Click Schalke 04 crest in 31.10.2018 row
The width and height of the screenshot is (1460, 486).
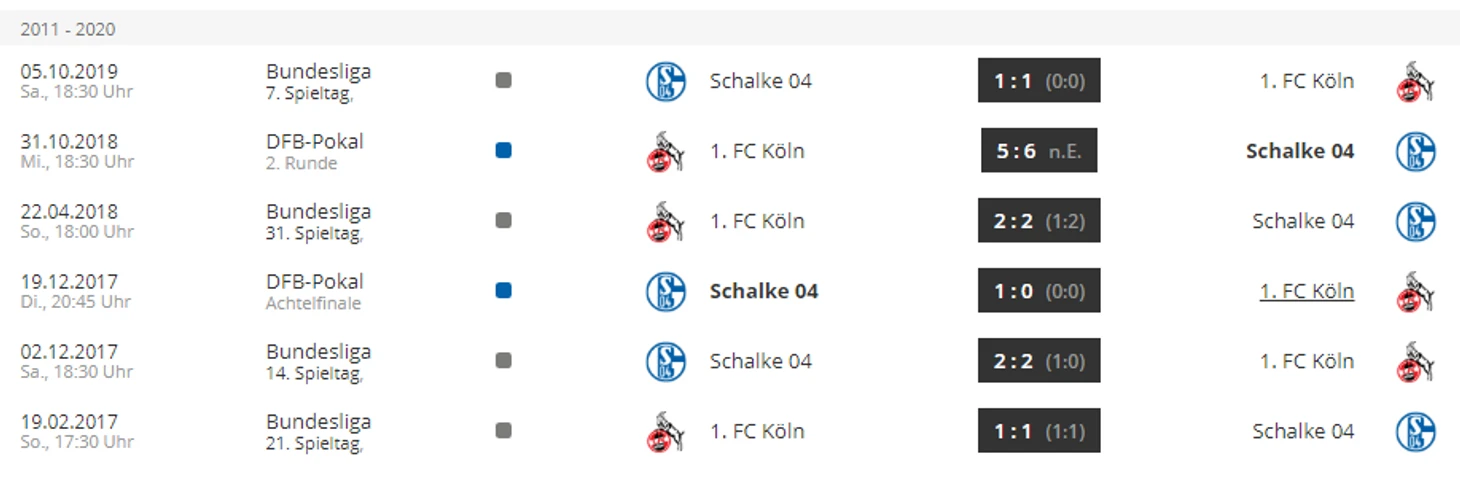pos(1415,151)
